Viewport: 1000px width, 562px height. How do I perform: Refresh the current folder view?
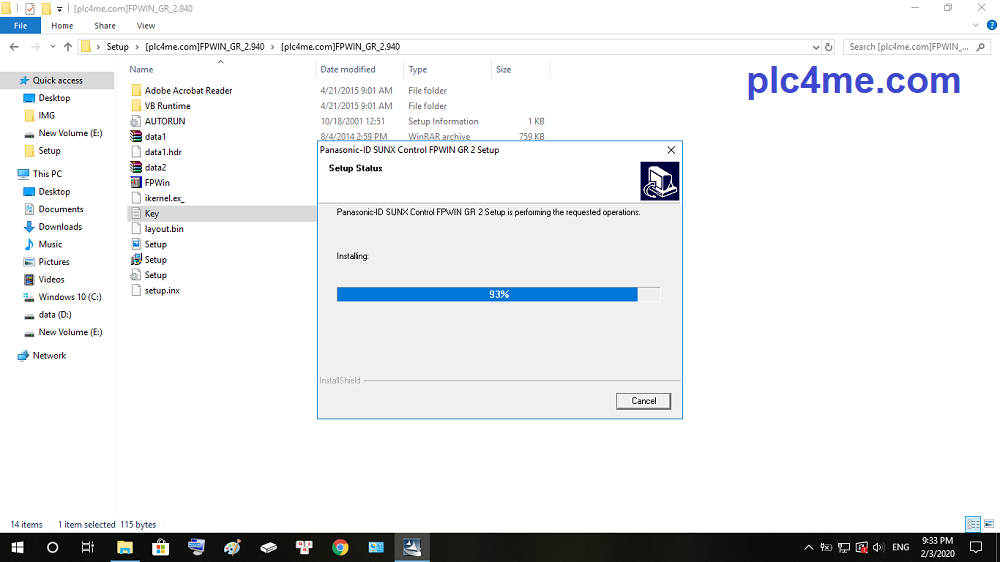(x=828, y=47)
